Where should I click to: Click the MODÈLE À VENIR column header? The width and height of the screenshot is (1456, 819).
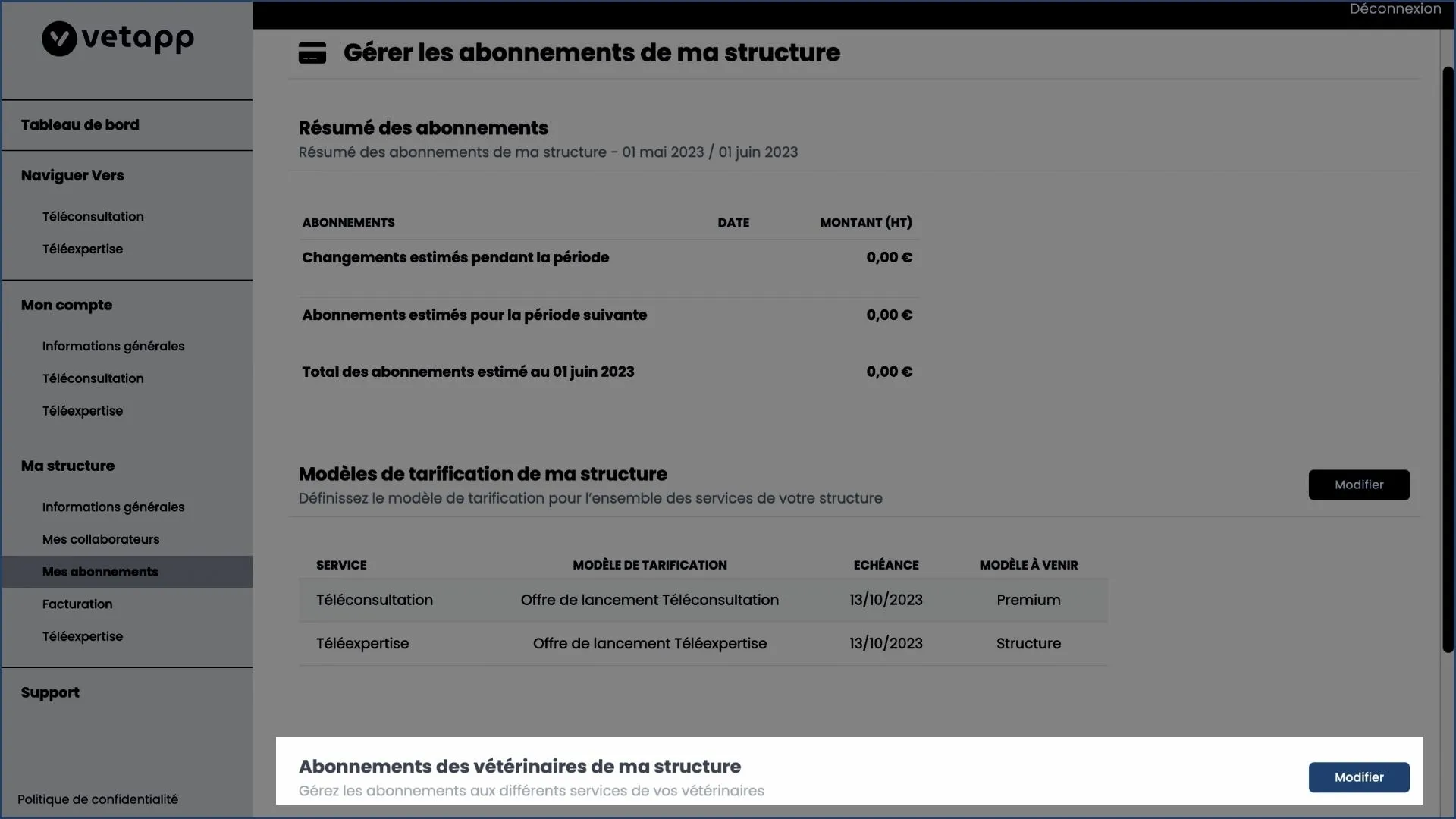pyautogui.click(x=1028, y=565)
